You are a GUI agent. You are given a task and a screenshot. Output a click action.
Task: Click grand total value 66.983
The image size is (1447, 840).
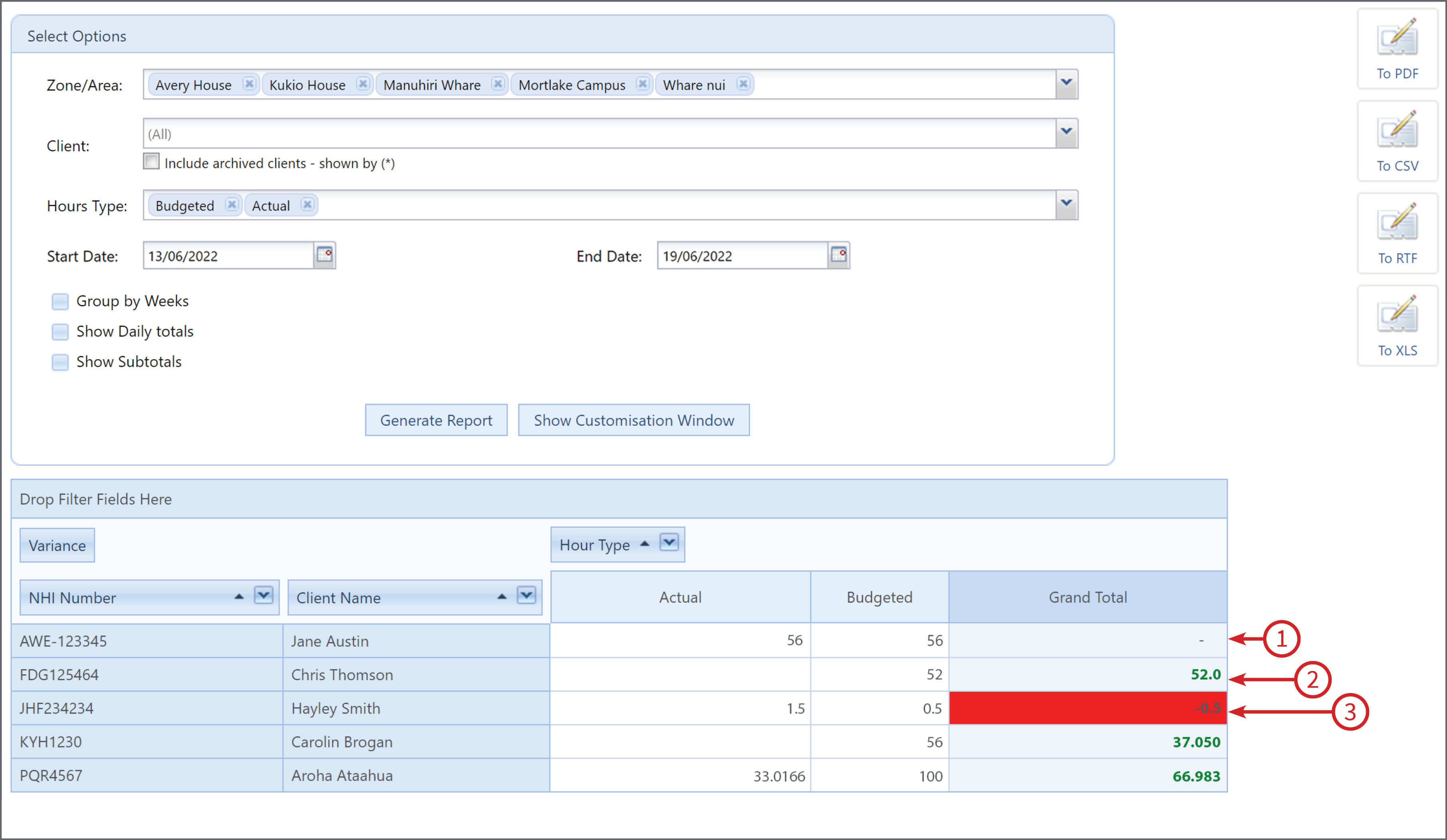pyautogui.click(x=1197, y=776)
